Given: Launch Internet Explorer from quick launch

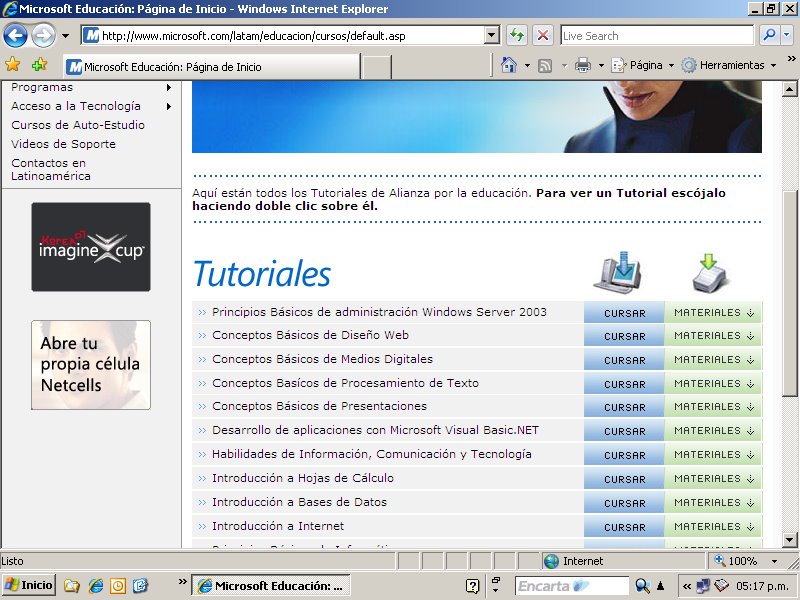Looking at the screenshot, I should tap(95, 586).
